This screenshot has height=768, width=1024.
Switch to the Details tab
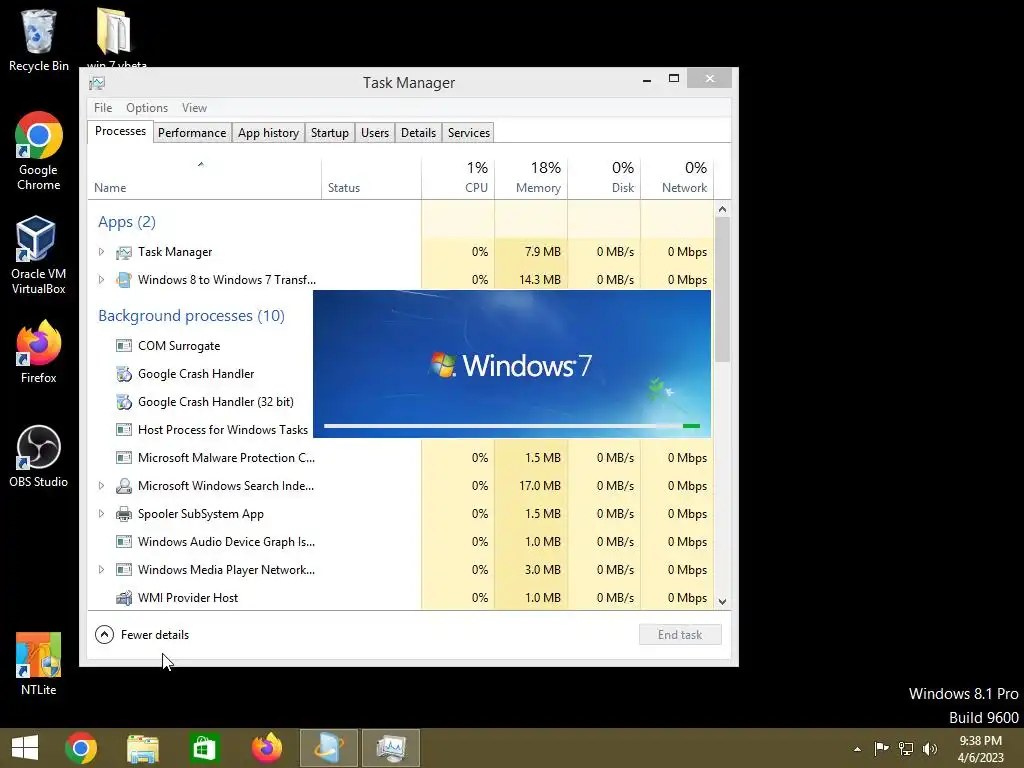(x=418, y=133)
